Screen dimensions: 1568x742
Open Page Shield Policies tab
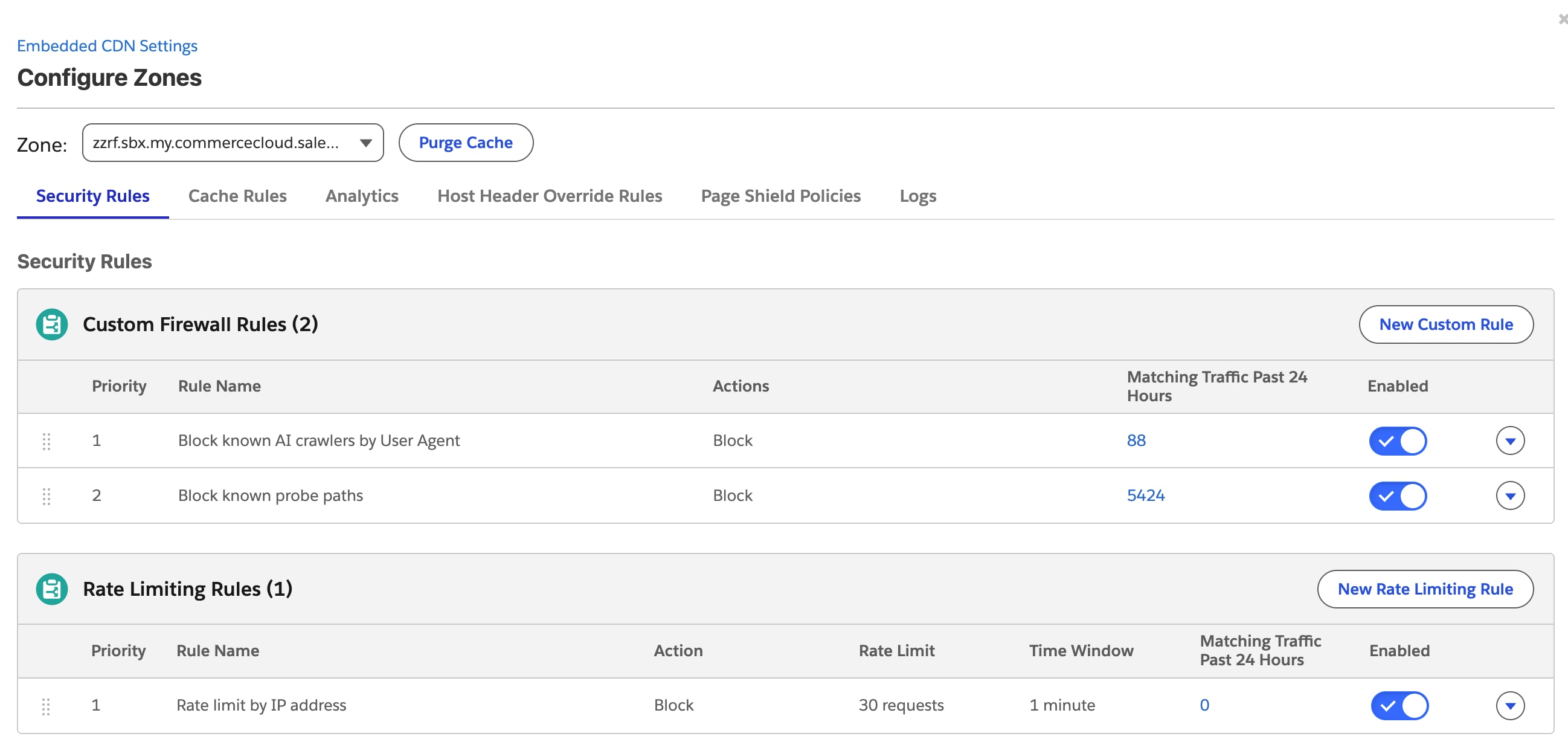click(781, 196)
